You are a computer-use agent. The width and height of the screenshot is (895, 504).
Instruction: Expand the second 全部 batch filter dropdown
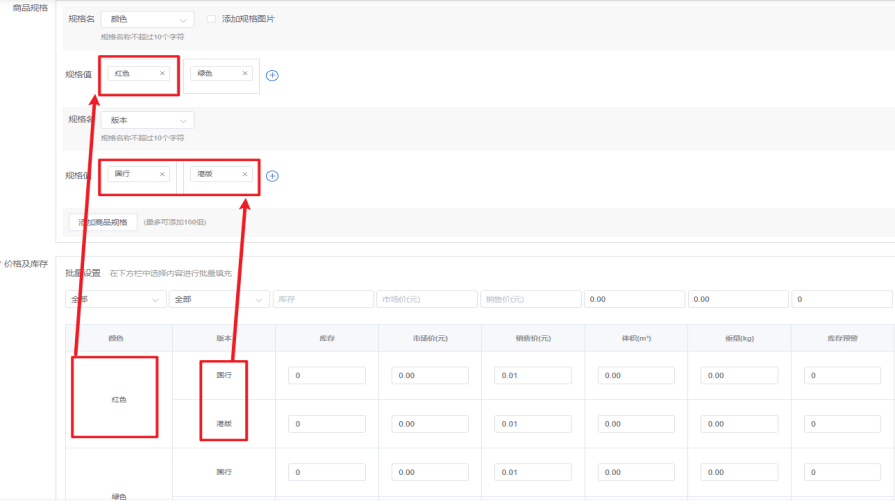[x=219, y=299]
